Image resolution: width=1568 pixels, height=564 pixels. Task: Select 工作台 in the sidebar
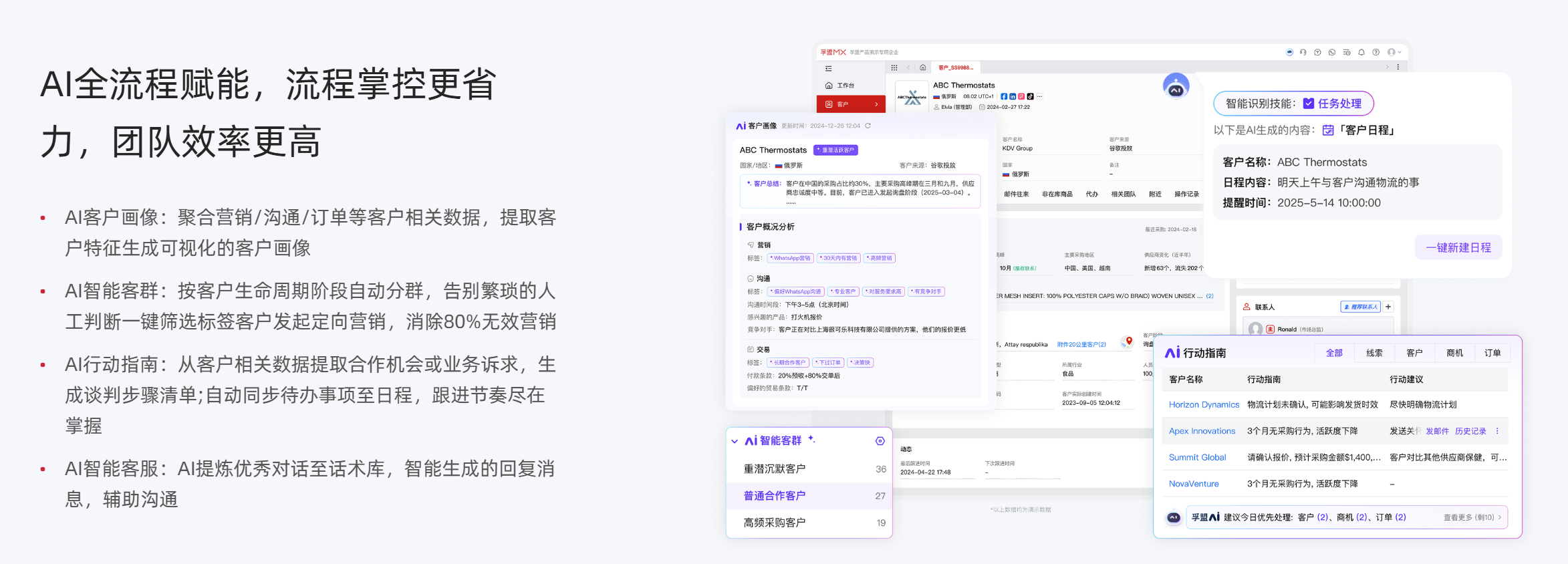(851, 86)
